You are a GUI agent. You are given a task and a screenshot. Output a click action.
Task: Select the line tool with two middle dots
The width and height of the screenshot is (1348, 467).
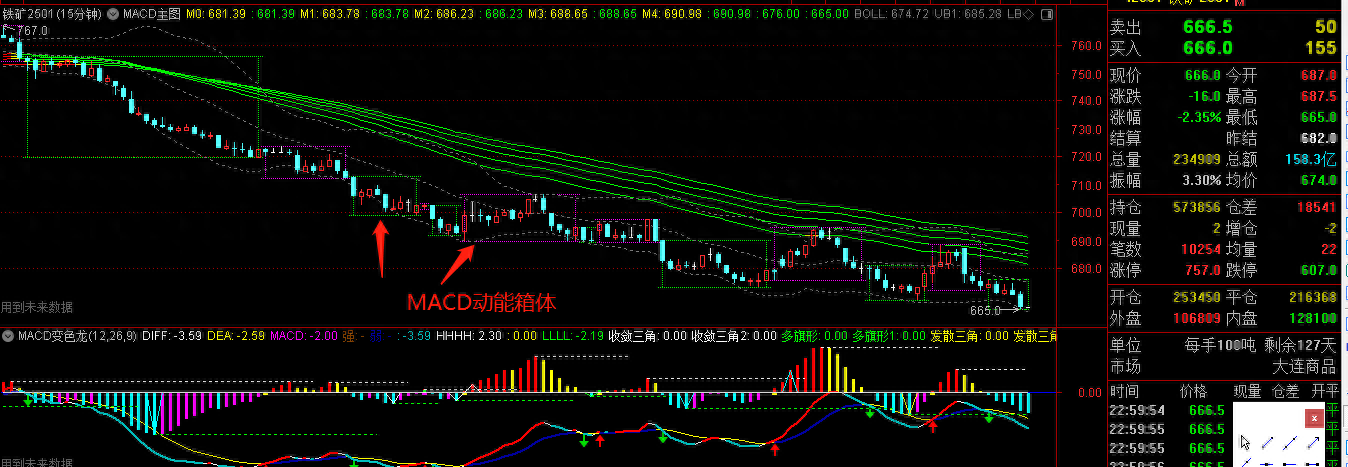[x=1291, y=443]
